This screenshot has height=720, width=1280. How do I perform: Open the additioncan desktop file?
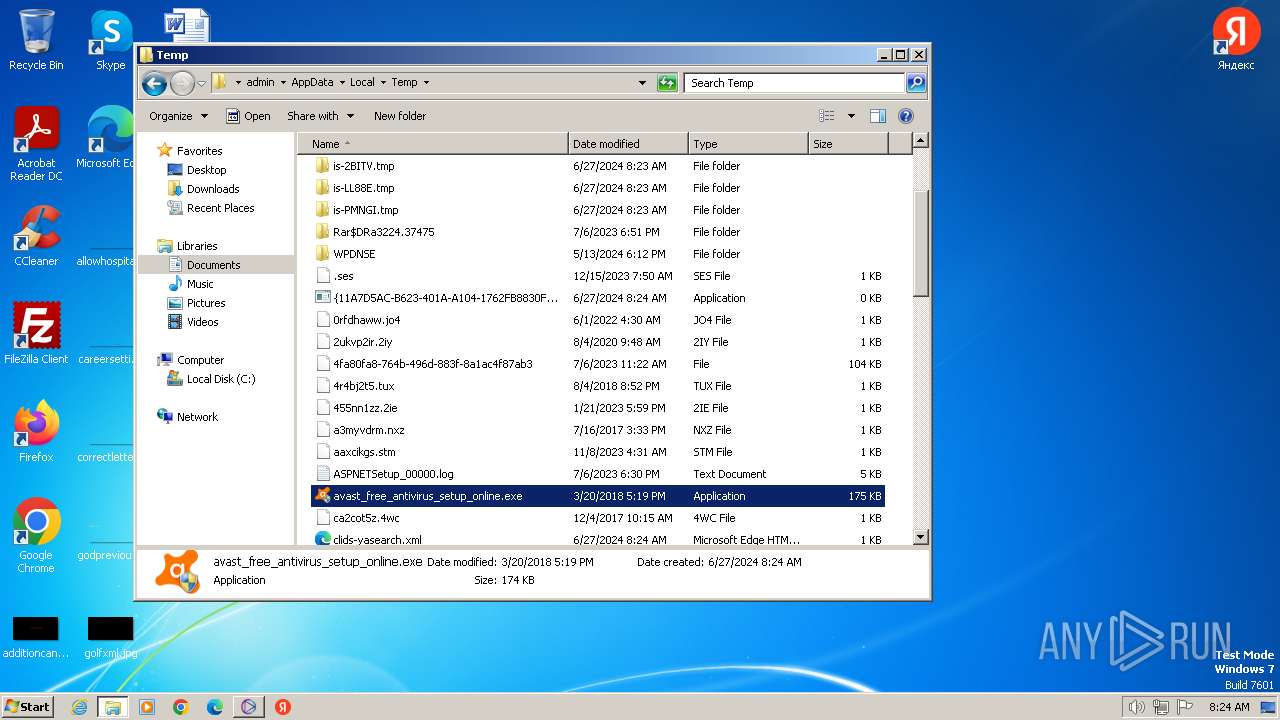tap(36, 637)
